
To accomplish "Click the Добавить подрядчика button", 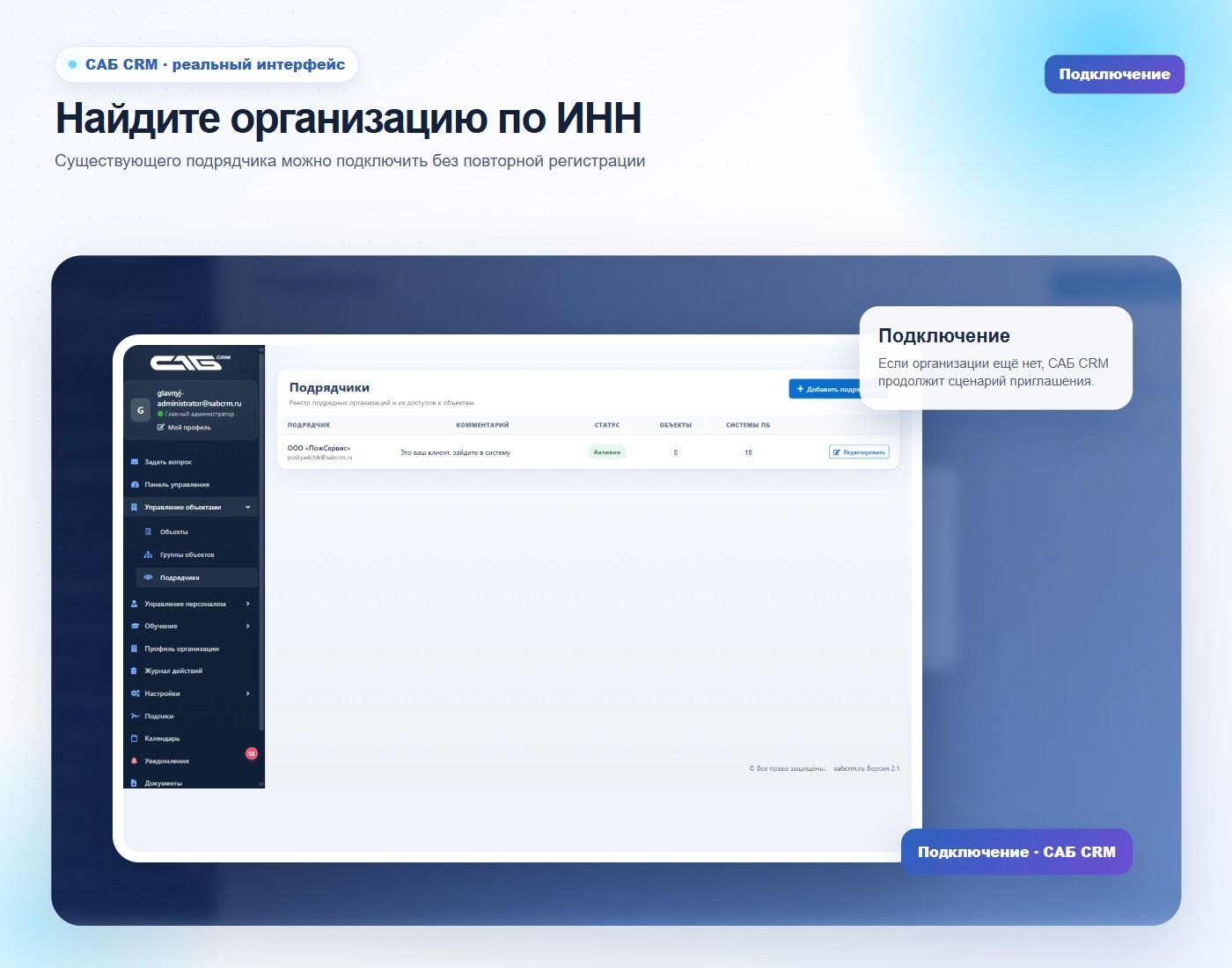I will click(824, 389).
